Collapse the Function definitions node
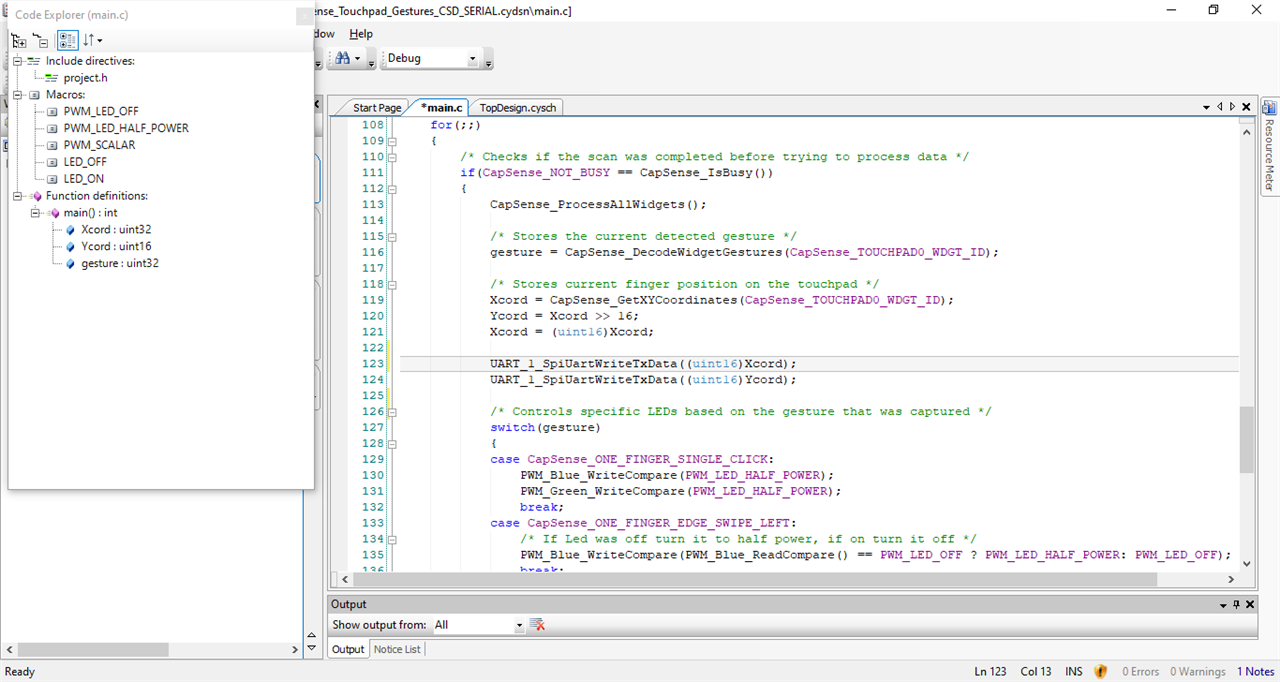Viewport: 1280px width, 682px height. [17, 196]
